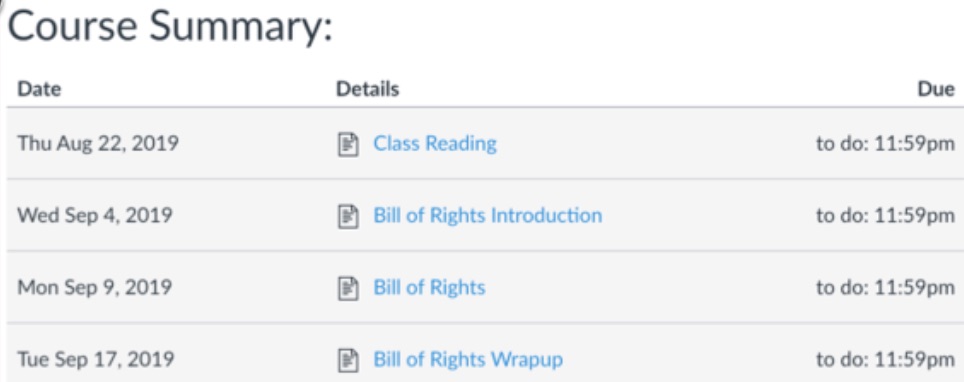Image resolution: width=964 pixels, height=382 pixels.
Task: Select the Thu Aug 22, 2019 date cell
Action: coord(98,144)
